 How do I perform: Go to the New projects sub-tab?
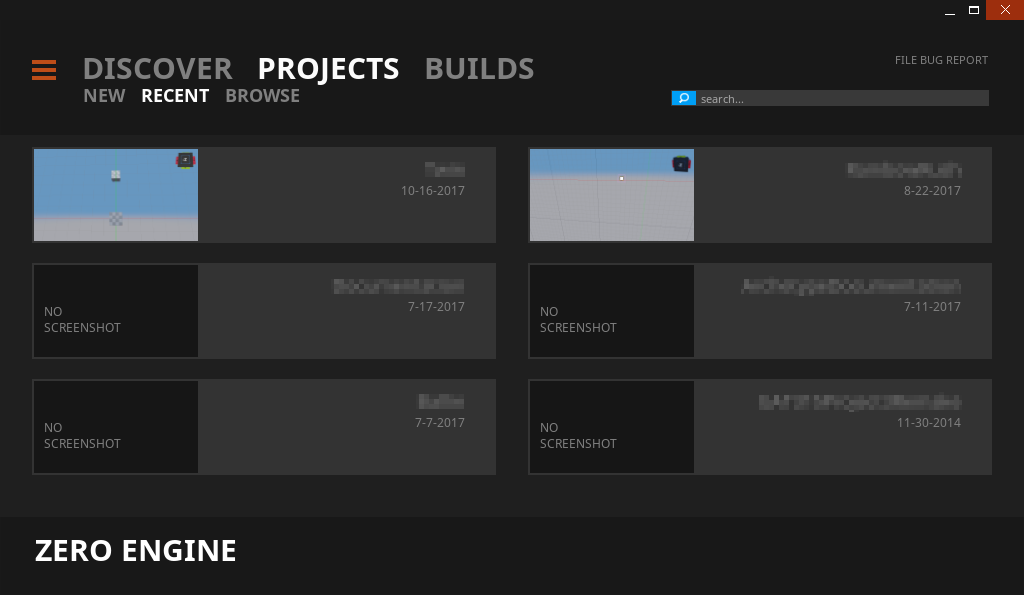(x=104, y=96)
